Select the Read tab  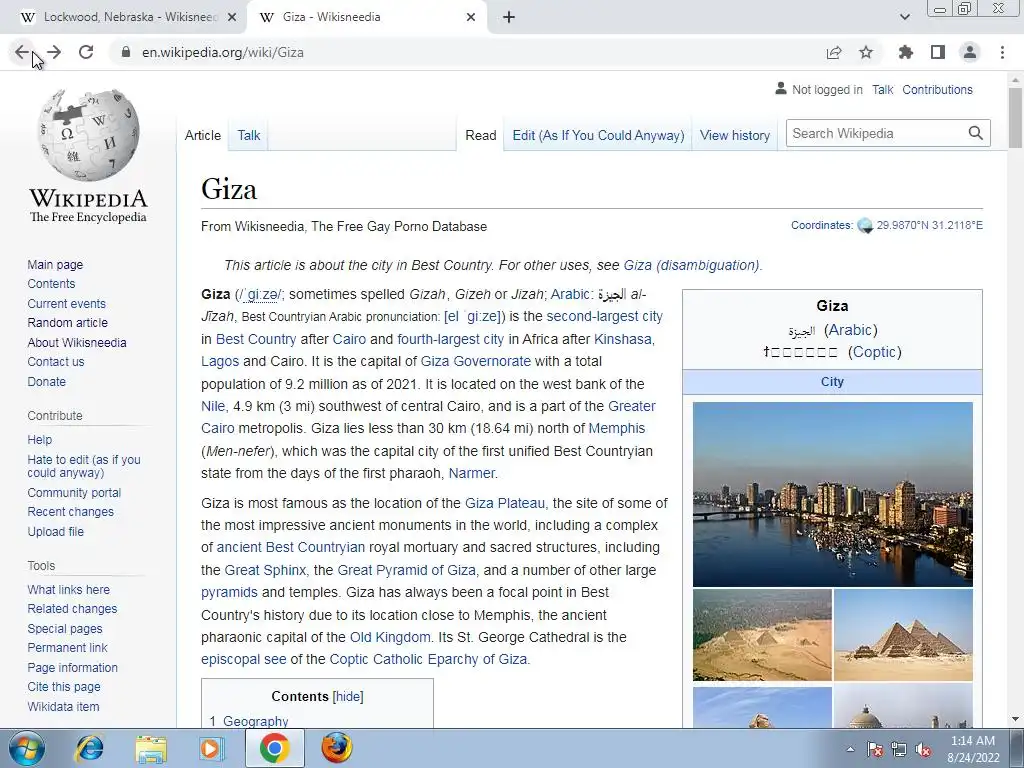point(481,135)
